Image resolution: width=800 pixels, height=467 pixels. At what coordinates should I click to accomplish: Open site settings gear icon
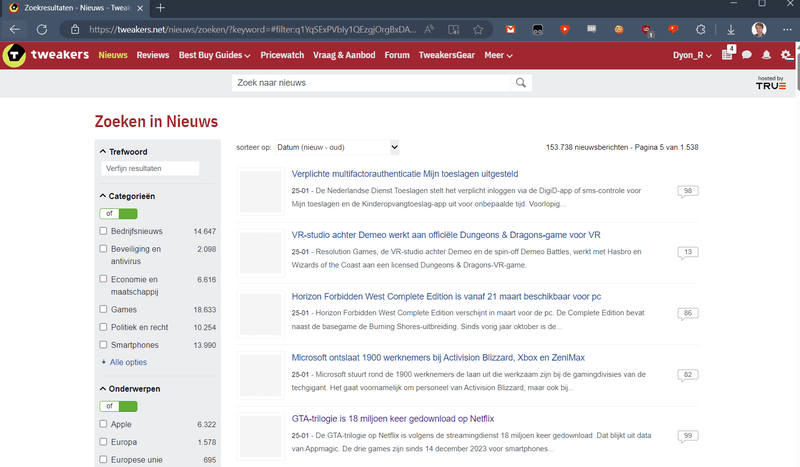coord(786,55)
